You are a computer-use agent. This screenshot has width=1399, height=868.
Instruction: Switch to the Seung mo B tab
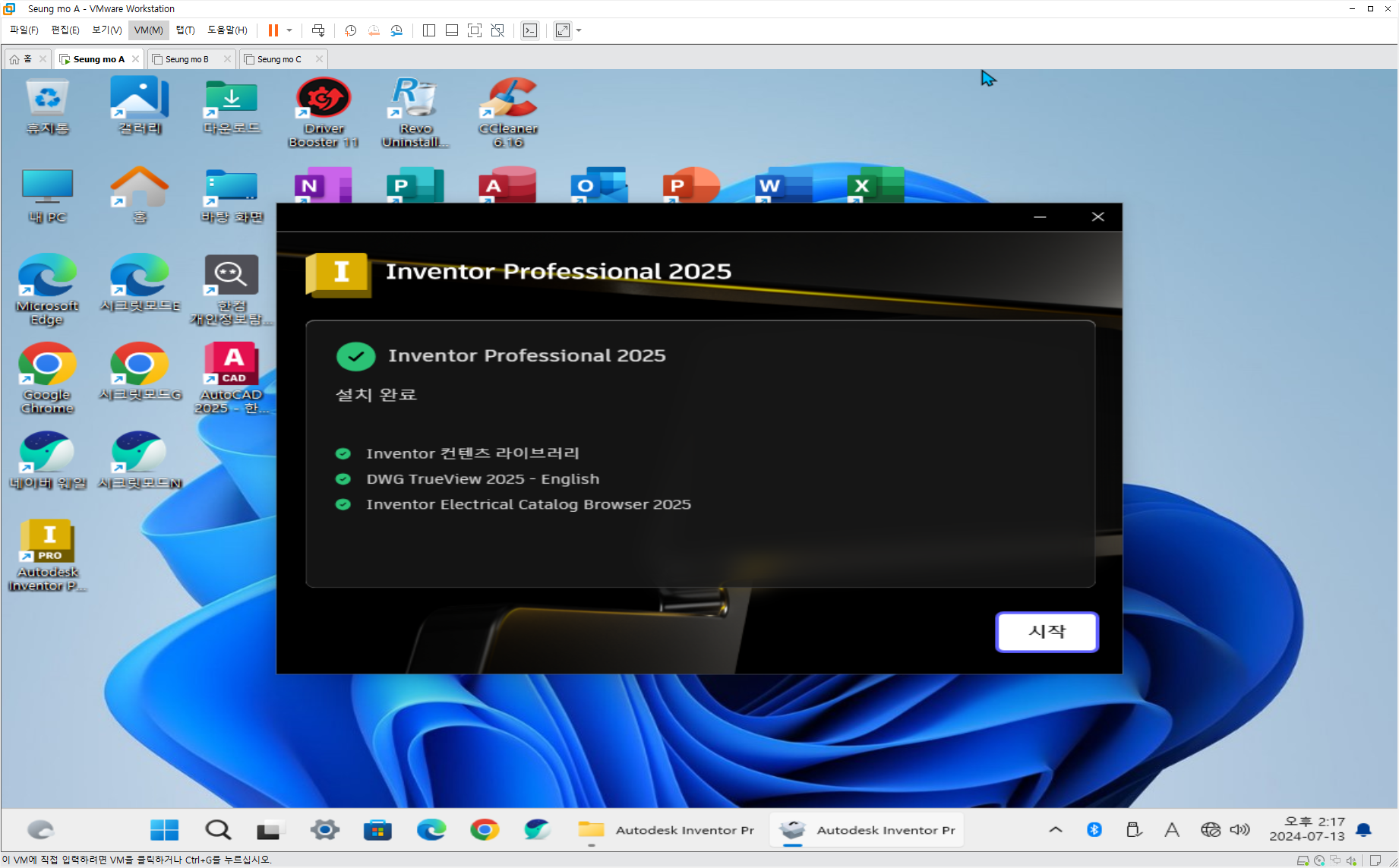tap(190, 59)
